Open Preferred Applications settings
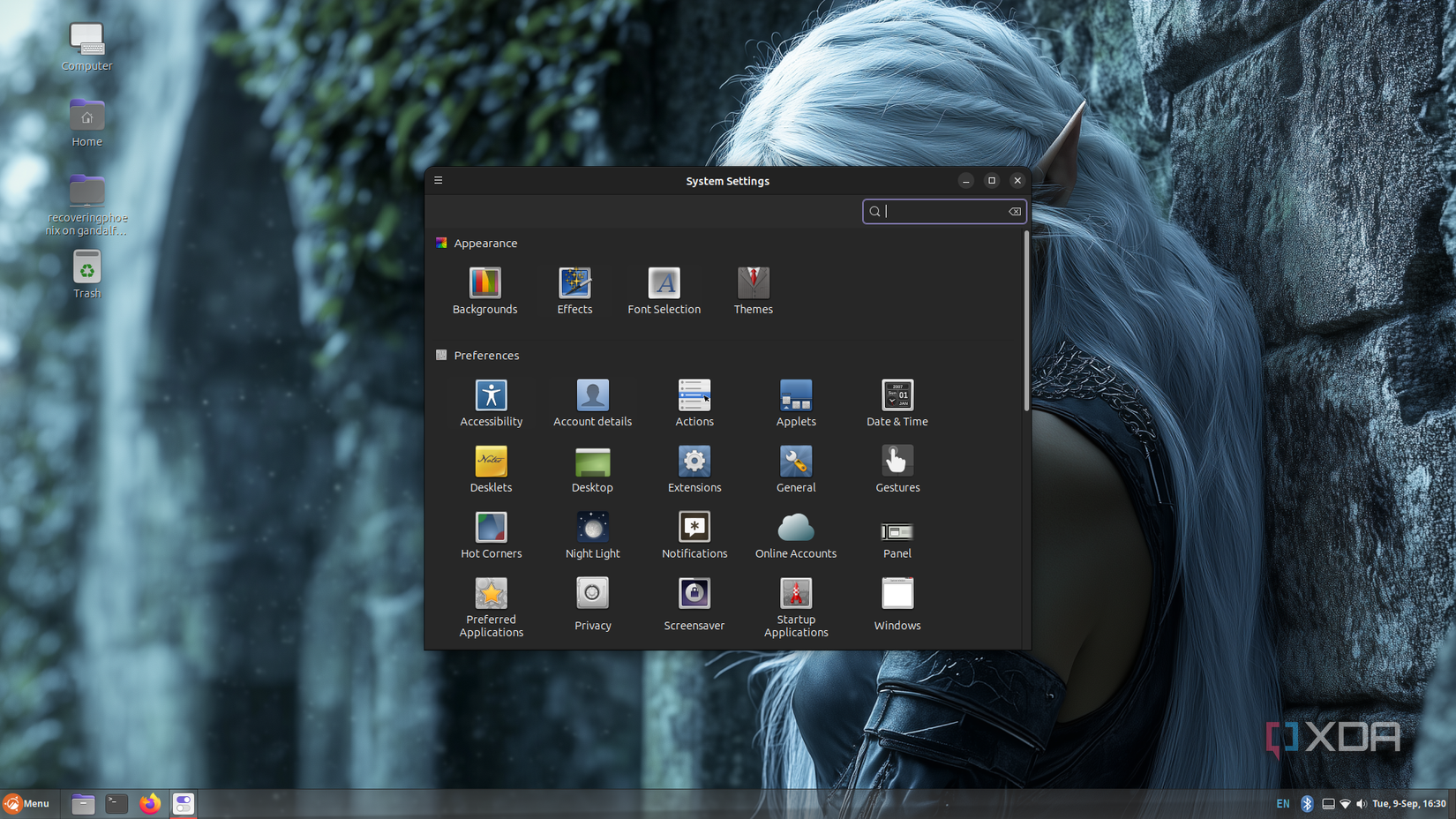 [491, 607]
